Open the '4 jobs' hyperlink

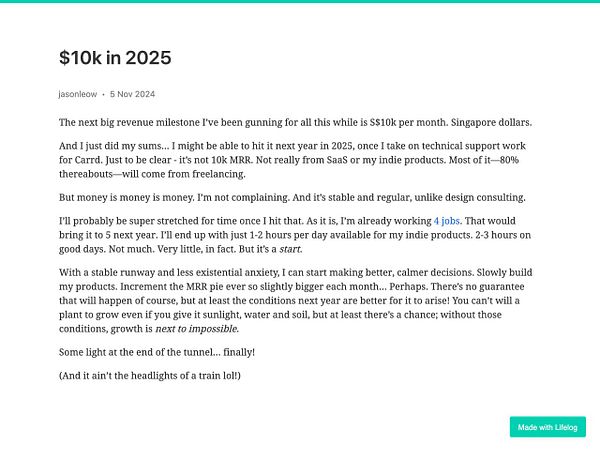pyautogui.click(x=447, y=221)
